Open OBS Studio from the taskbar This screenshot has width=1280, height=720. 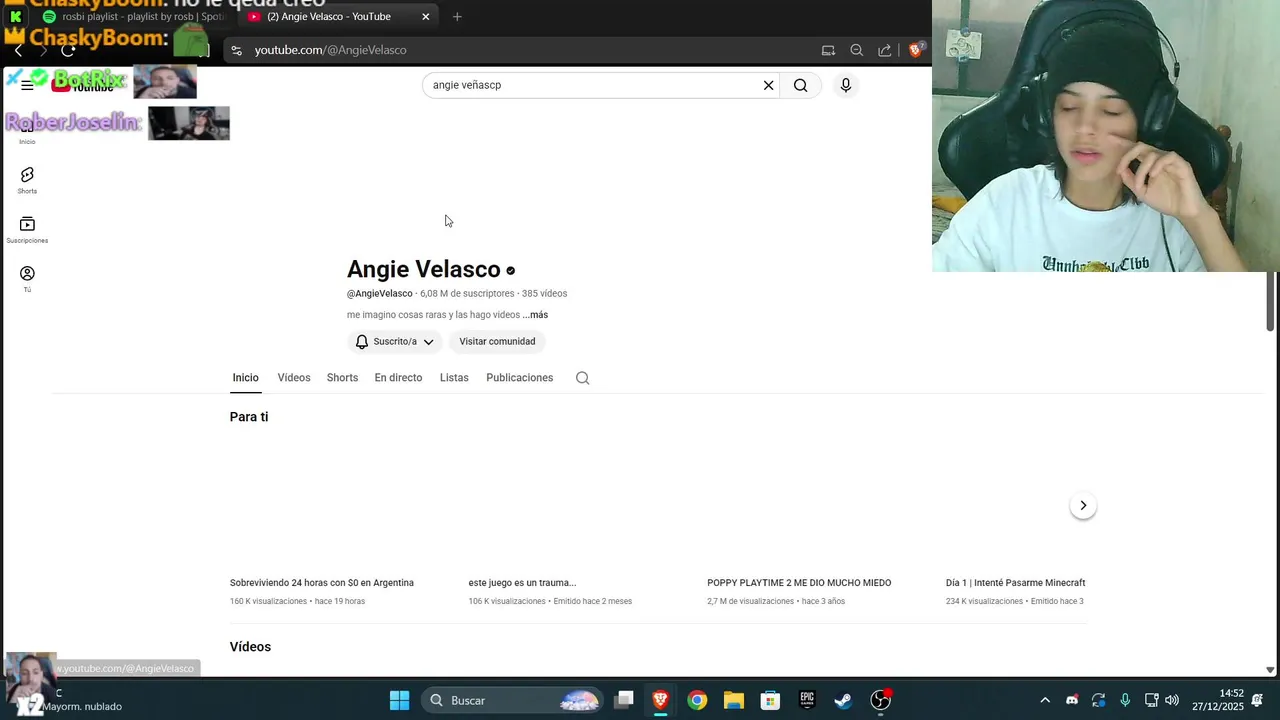[x=880, y=700]
